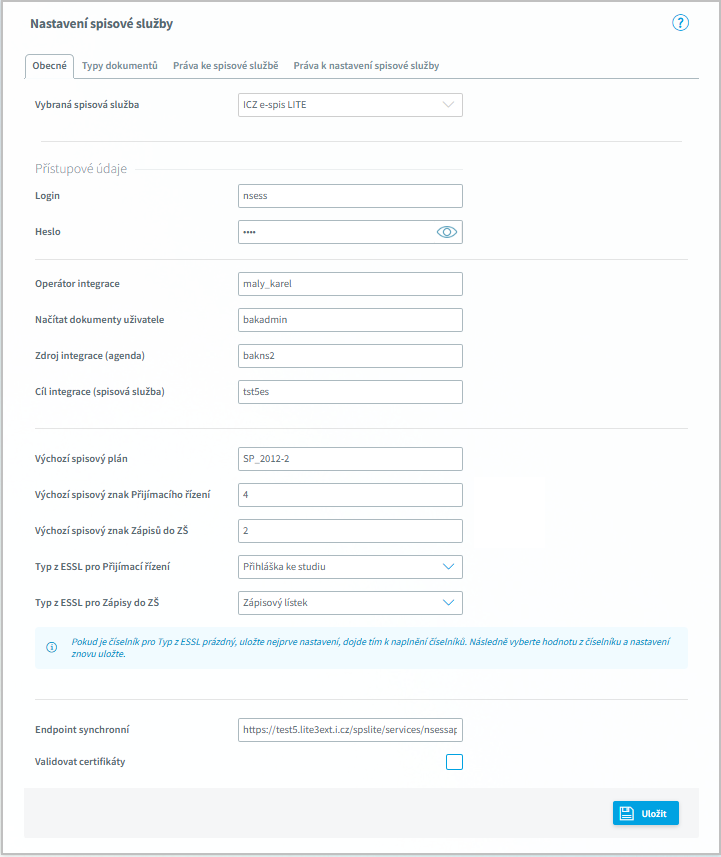721x857 pixels.
Task: Click the info icon in the hint box
Action: 51,647
